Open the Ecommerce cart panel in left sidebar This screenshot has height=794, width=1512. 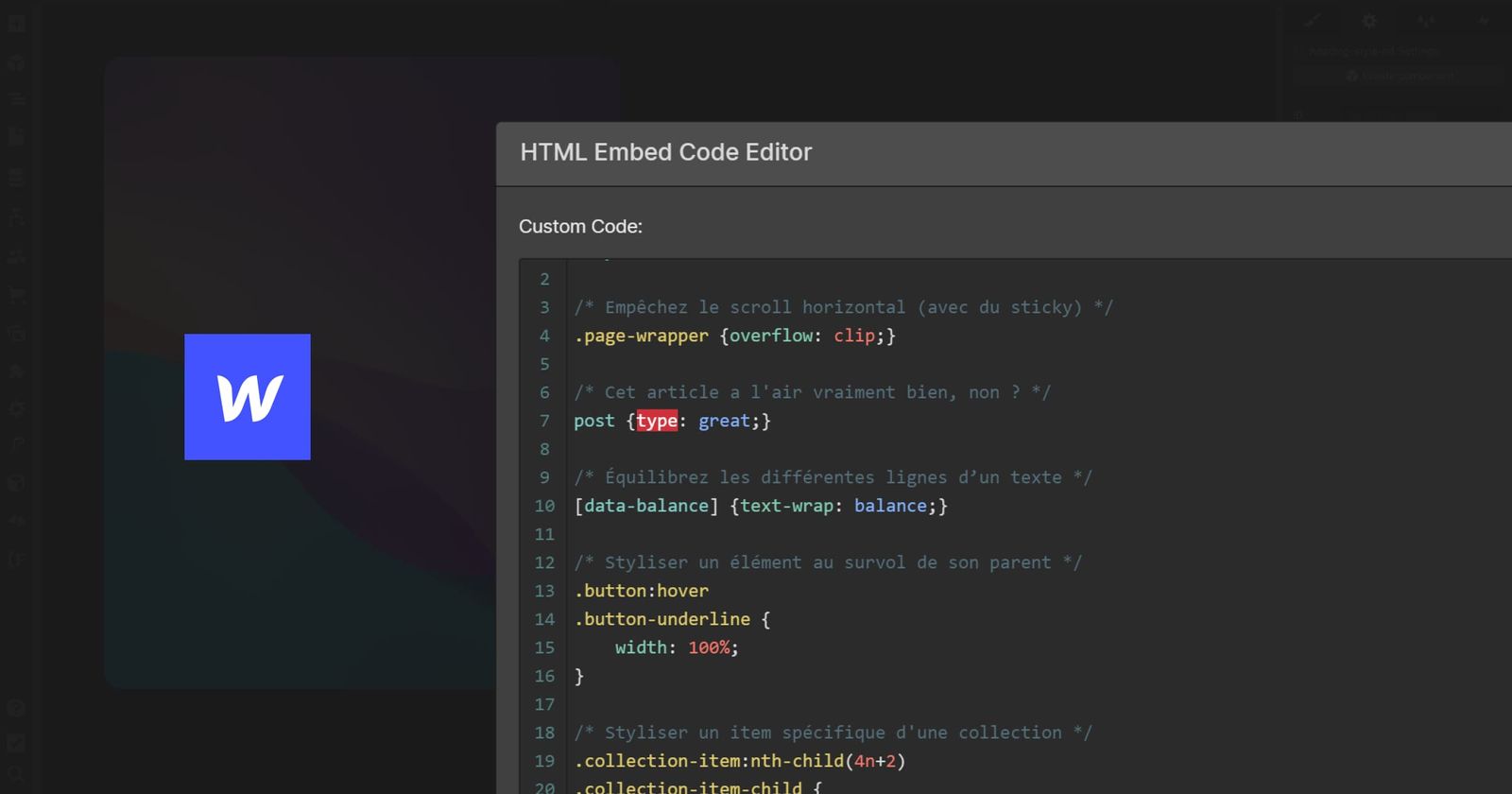[x=16, y=294]
